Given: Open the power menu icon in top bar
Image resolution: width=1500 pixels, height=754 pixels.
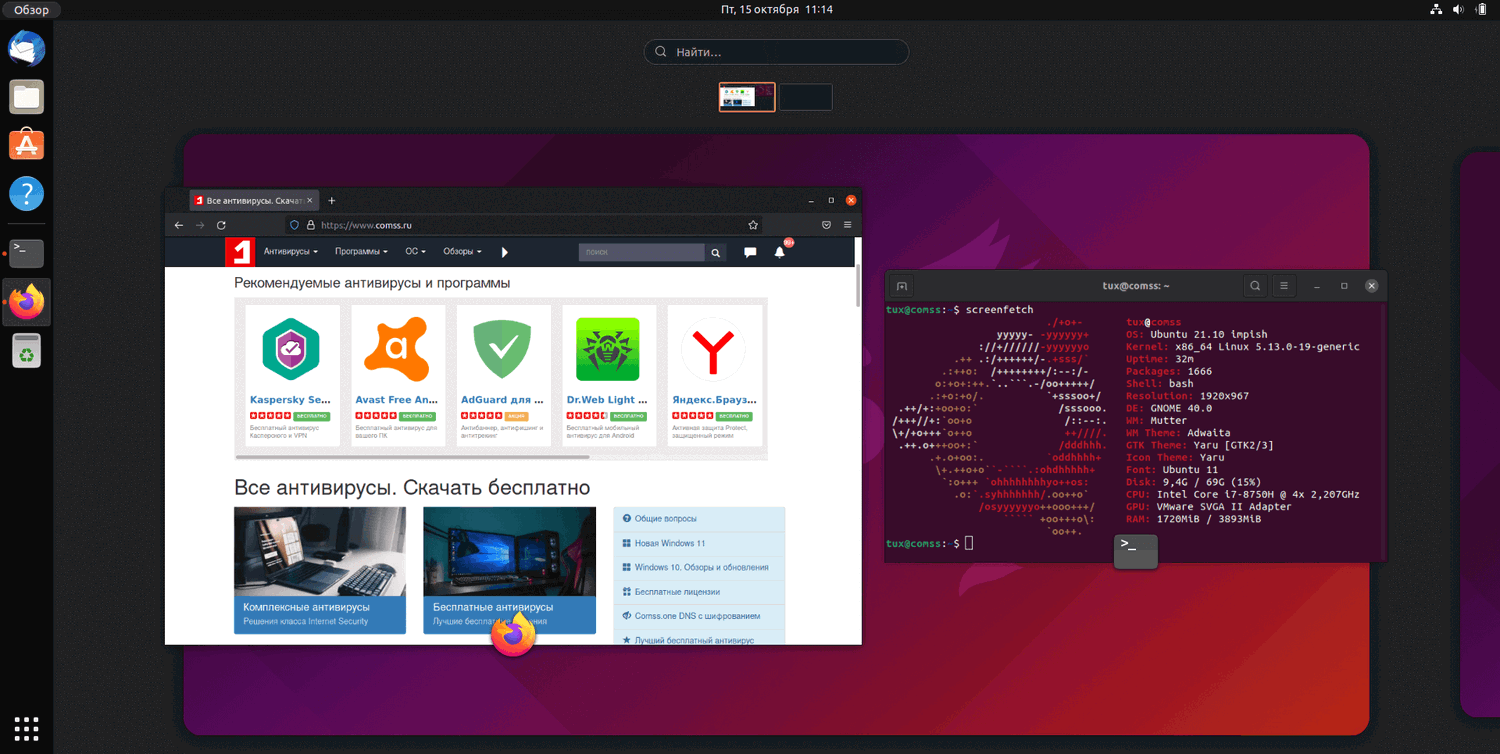Looking at the screenshot, I should [1481, 9].
